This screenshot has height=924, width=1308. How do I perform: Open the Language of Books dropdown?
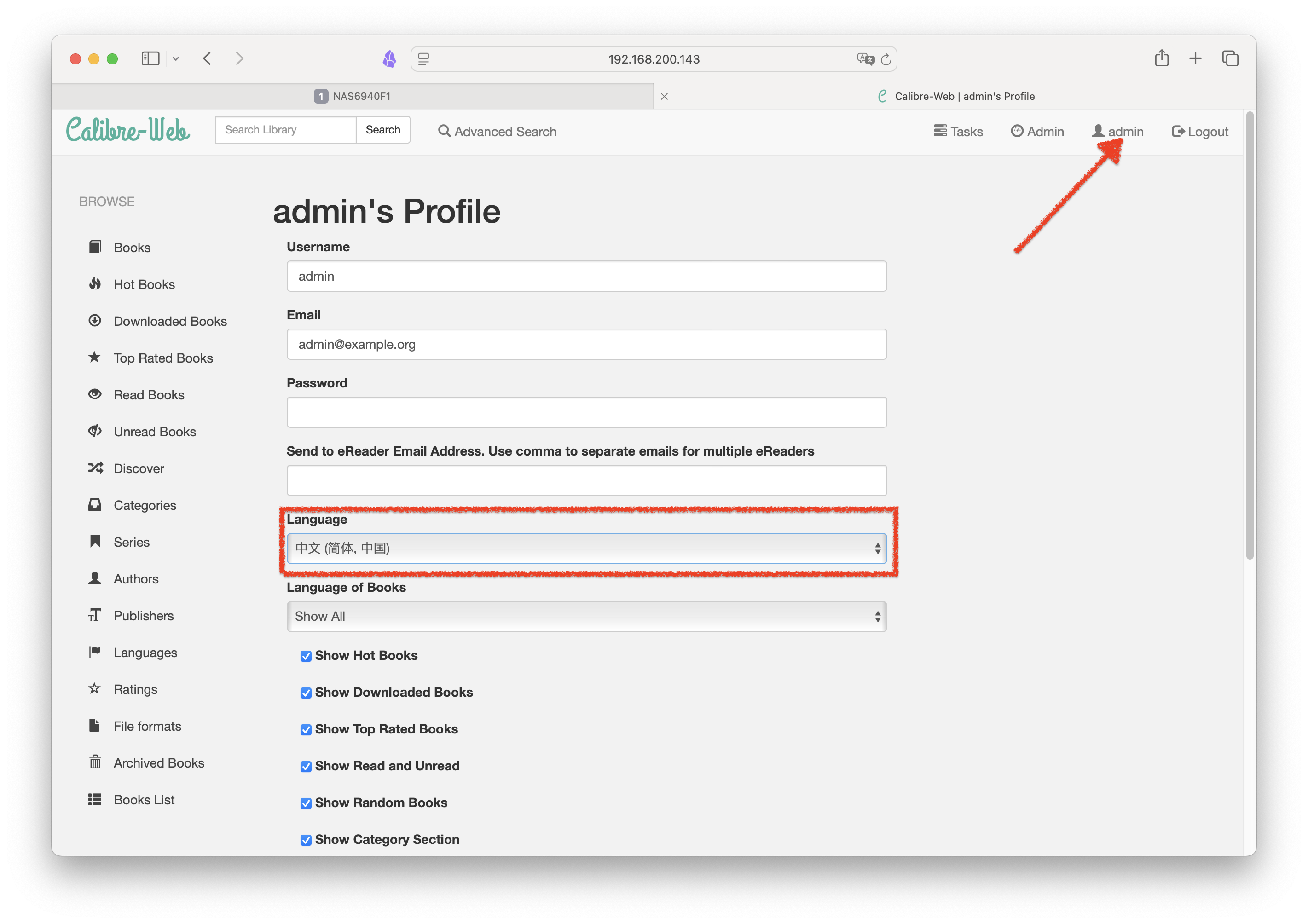click(x=587, y=616)
